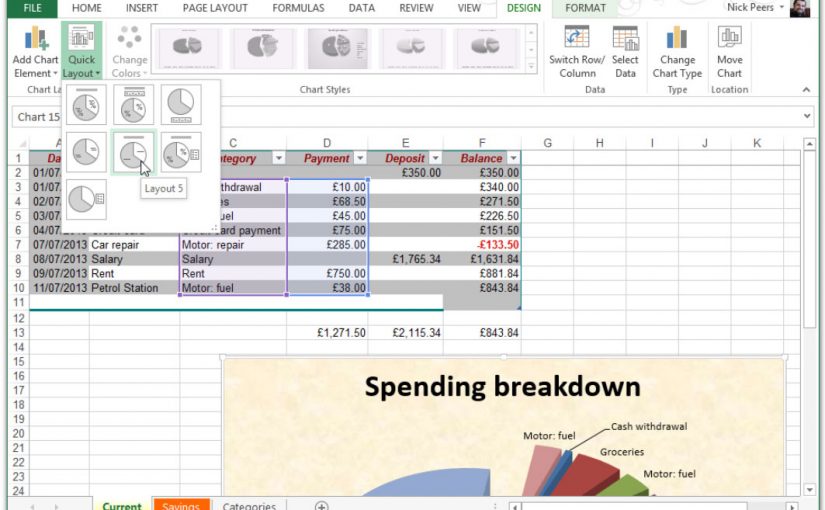Viewport: 825px width, 510px height.
Task: Click the Cash withdrawal chart label
Action: 649,427
